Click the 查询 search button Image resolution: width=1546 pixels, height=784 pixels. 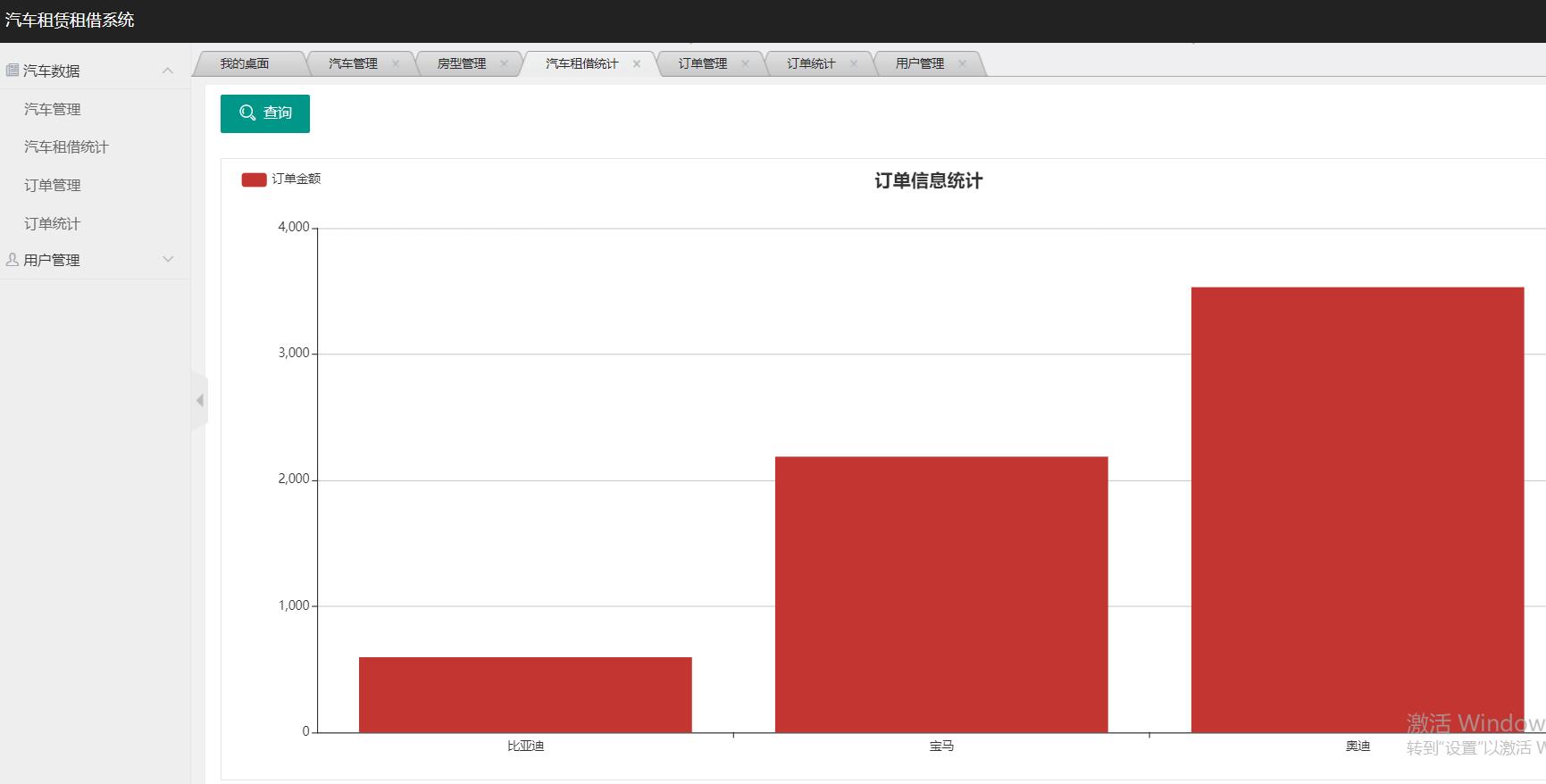click(265, 113)
